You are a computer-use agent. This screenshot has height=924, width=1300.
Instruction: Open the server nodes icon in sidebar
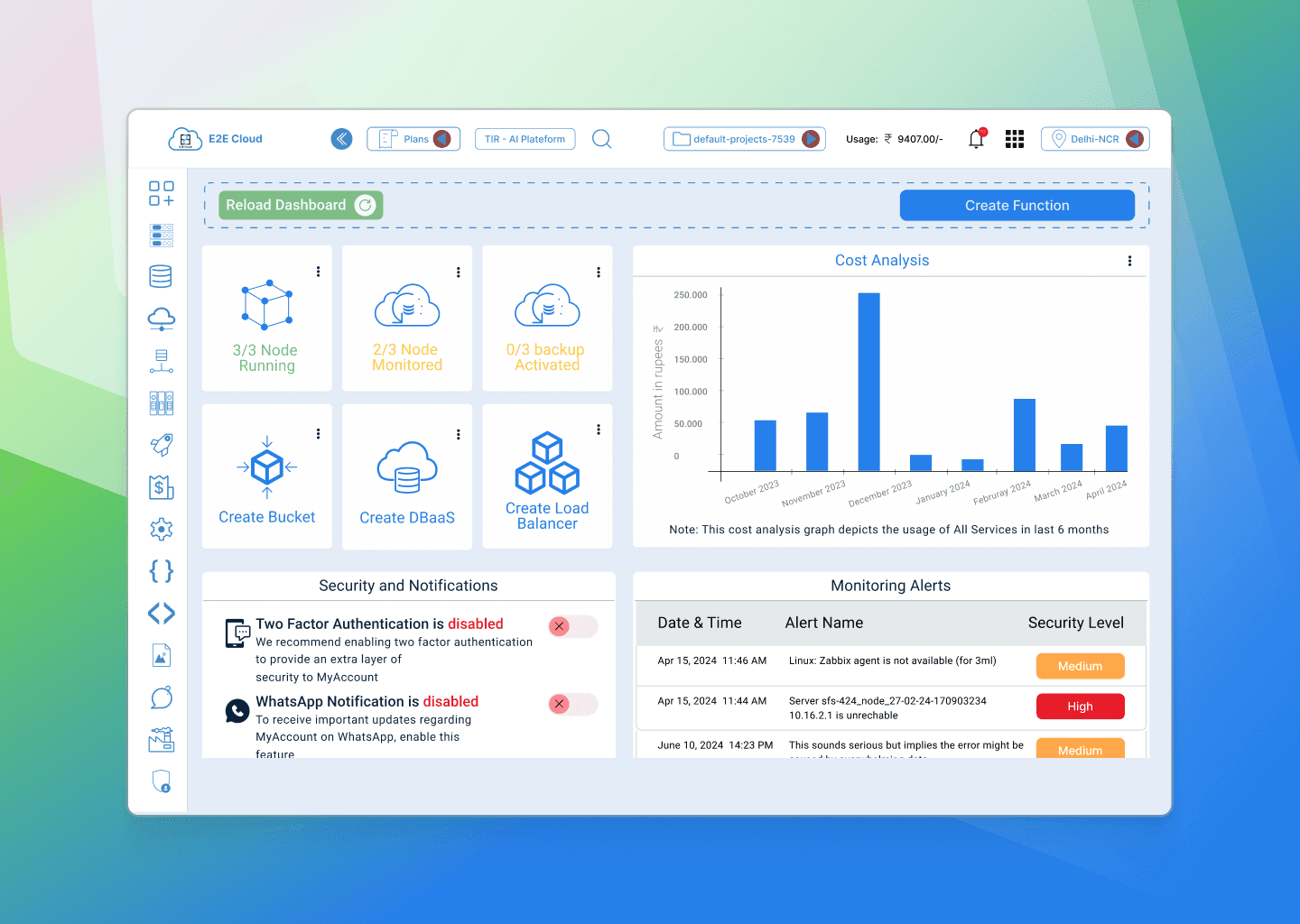162,236
